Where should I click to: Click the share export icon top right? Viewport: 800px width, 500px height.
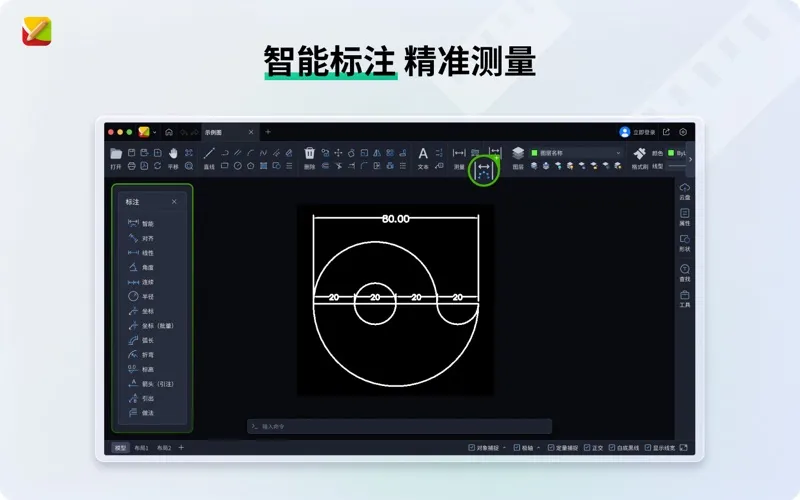[666, 132]
